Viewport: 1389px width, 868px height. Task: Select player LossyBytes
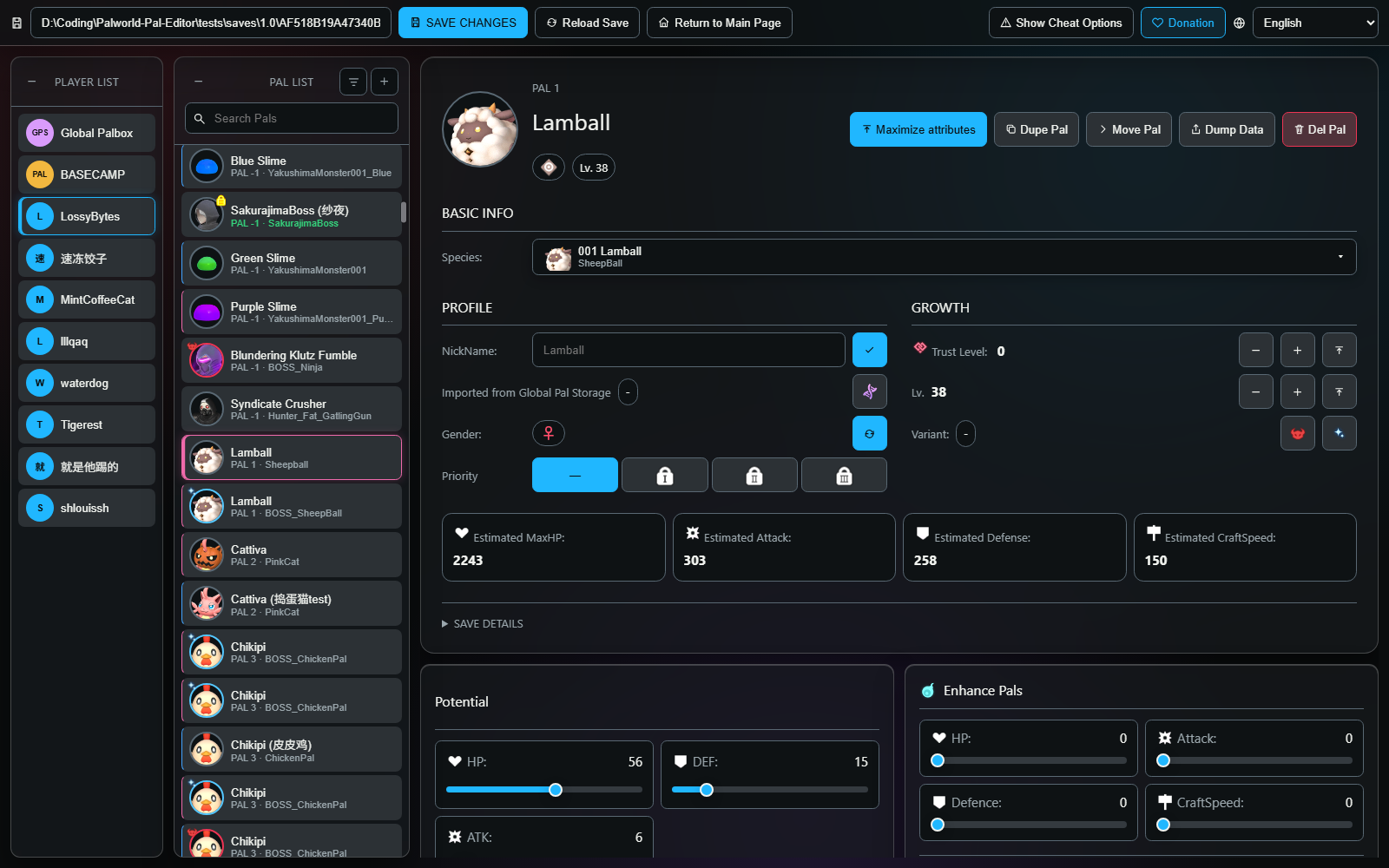[x=87, y=216]
